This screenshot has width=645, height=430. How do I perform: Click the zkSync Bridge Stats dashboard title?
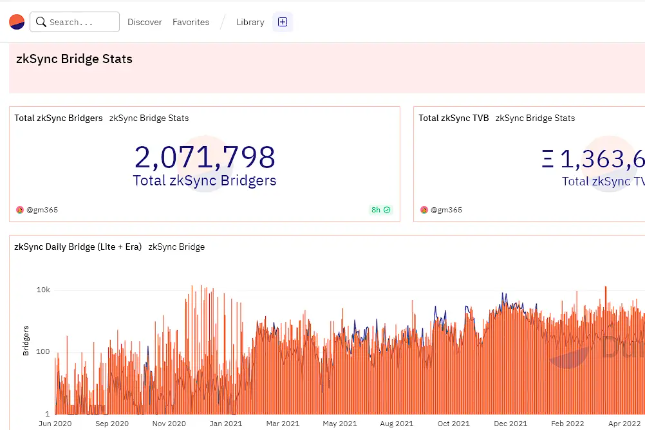pos(74,59)
